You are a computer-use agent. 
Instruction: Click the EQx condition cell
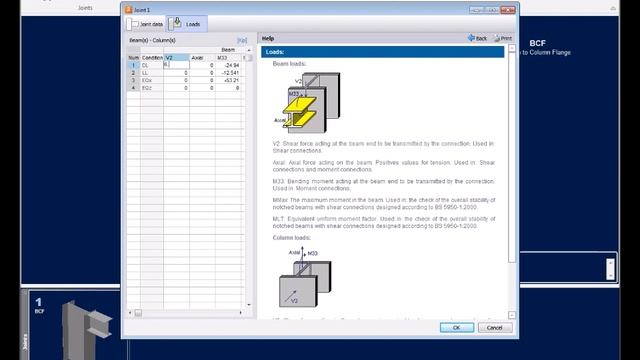click(152, 80)
